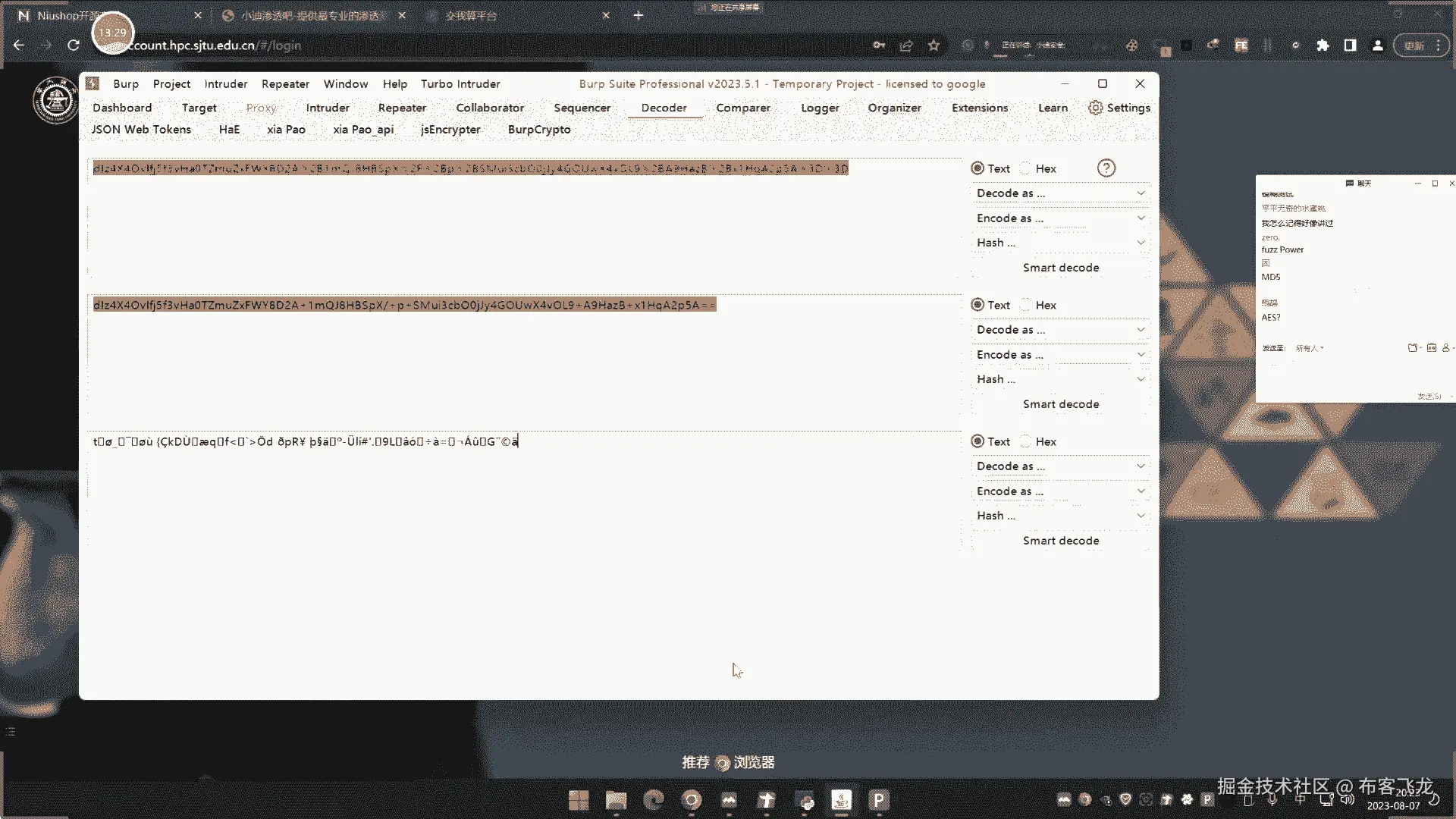The image size is (1456, 819).
Task: Click Smart decode in the first row
Action: pos(1060,268)
